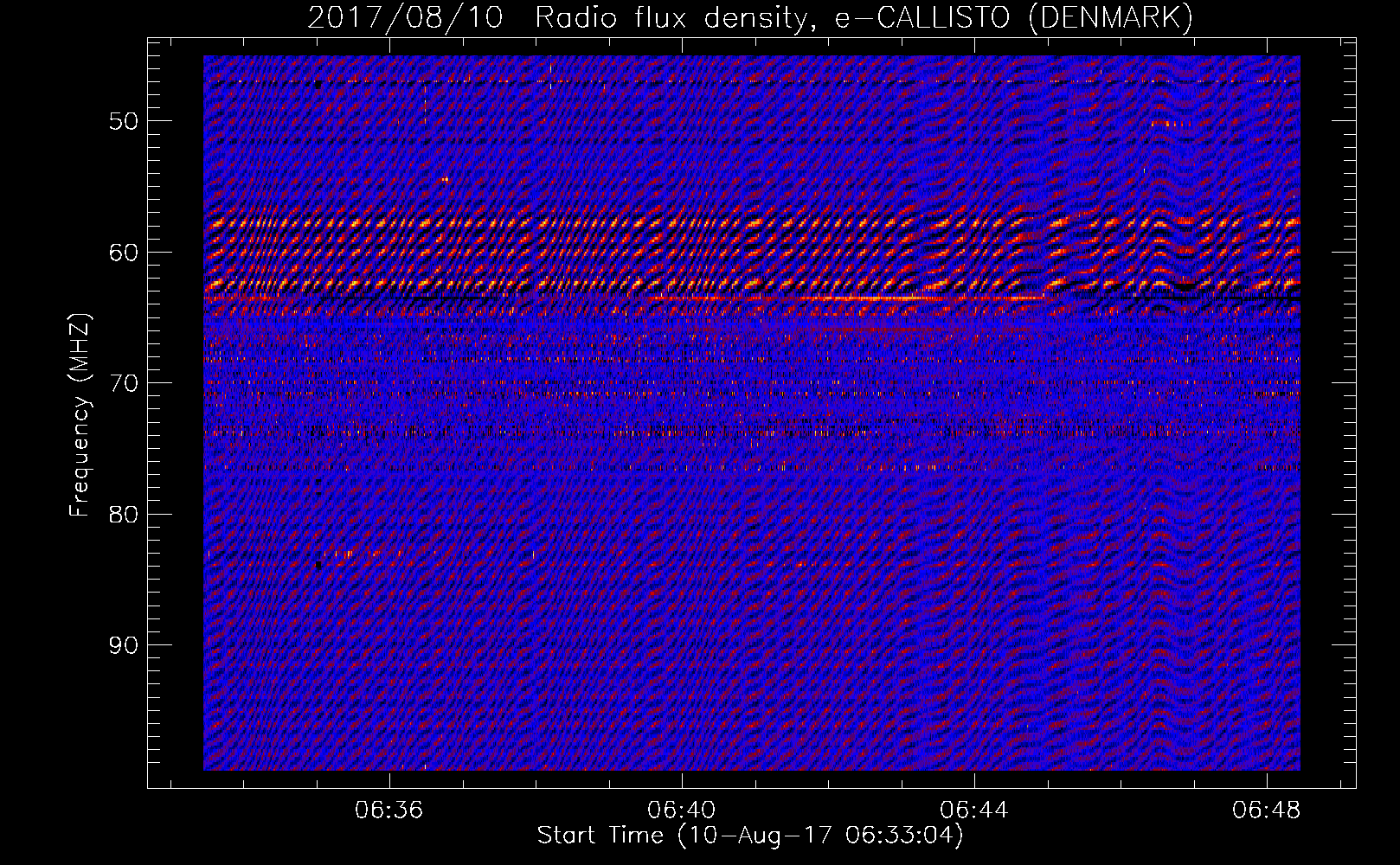This screenshot has height=865, width=1400.
Task: Click the '80' frequency tick label
Action: point(123,515)
